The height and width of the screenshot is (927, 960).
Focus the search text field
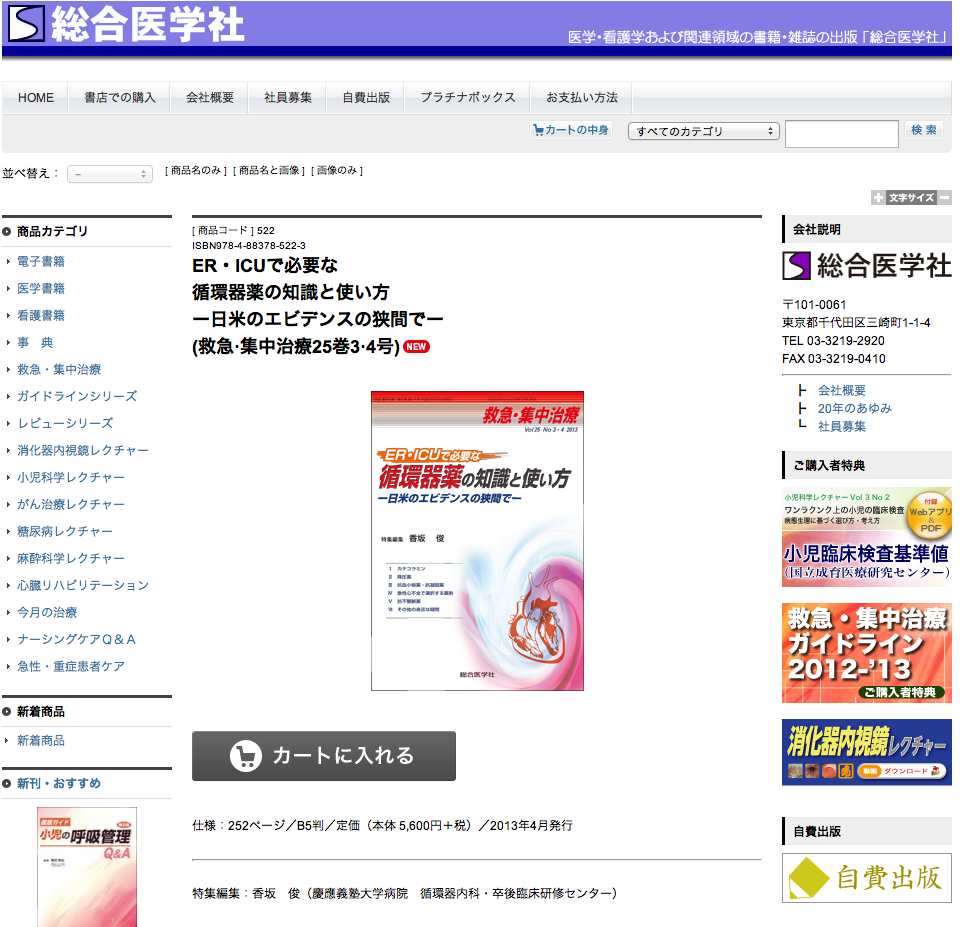pyautogui.click(x=841, y=133)
